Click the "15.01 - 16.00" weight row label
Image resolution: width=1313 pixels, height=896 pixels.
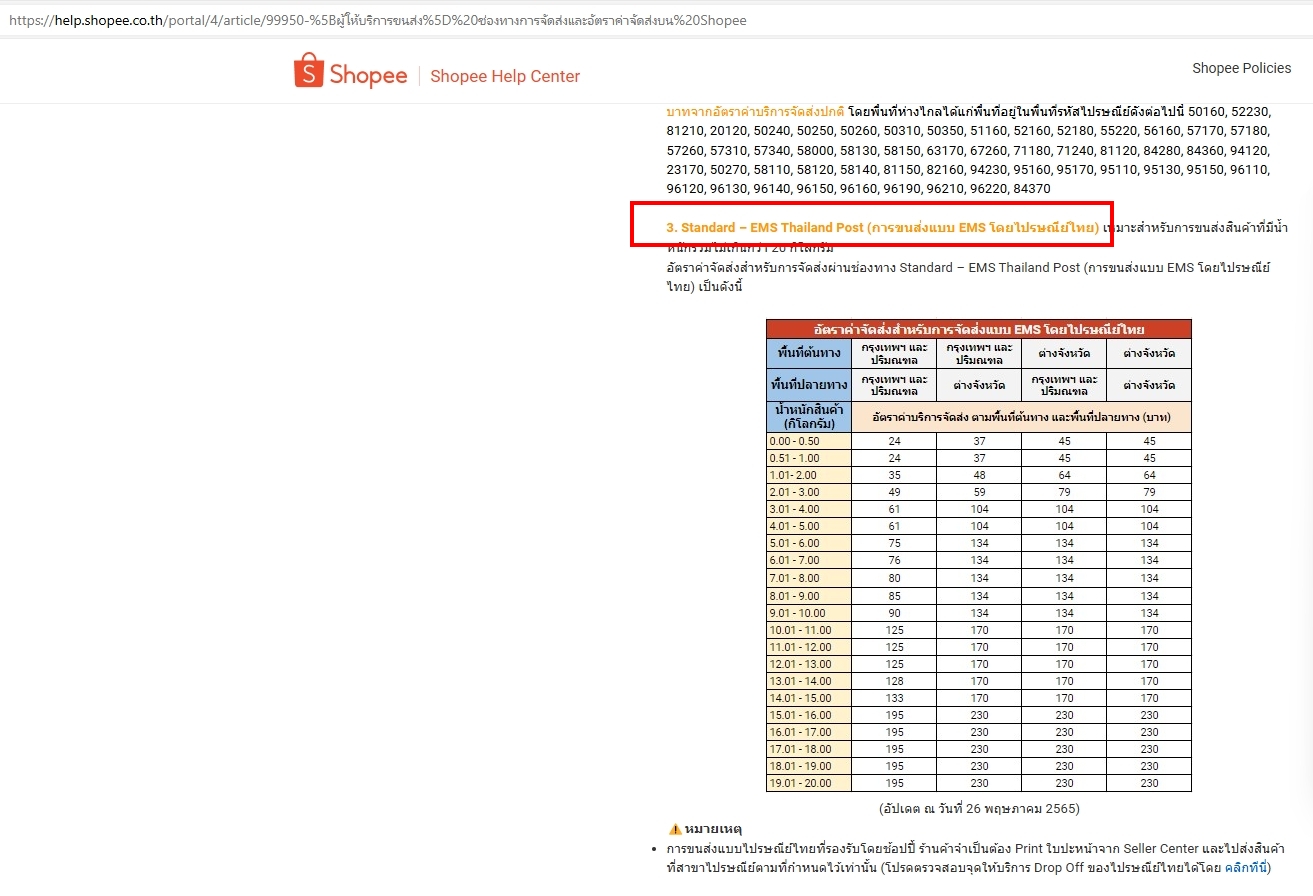pyautogui.click(x=809, y=715)
